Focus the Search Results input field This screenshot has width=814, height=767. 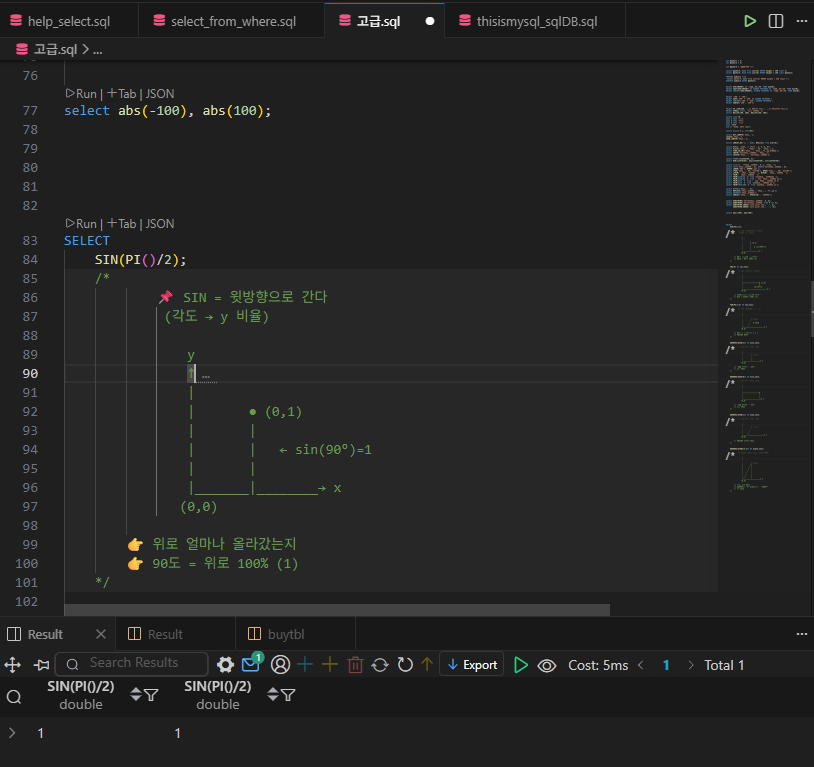(131, 663)
